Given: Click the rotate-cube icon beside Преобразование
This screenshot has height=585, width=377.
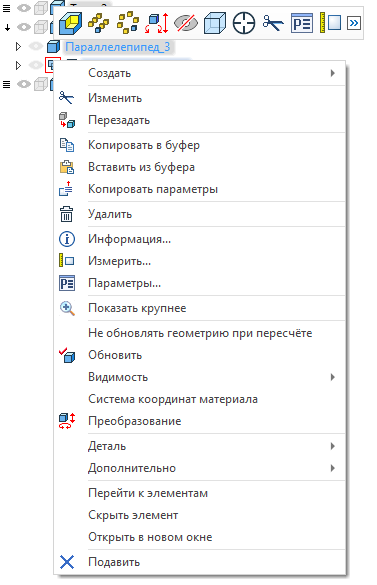Looking at the screenshot, I should coord(67,421).
